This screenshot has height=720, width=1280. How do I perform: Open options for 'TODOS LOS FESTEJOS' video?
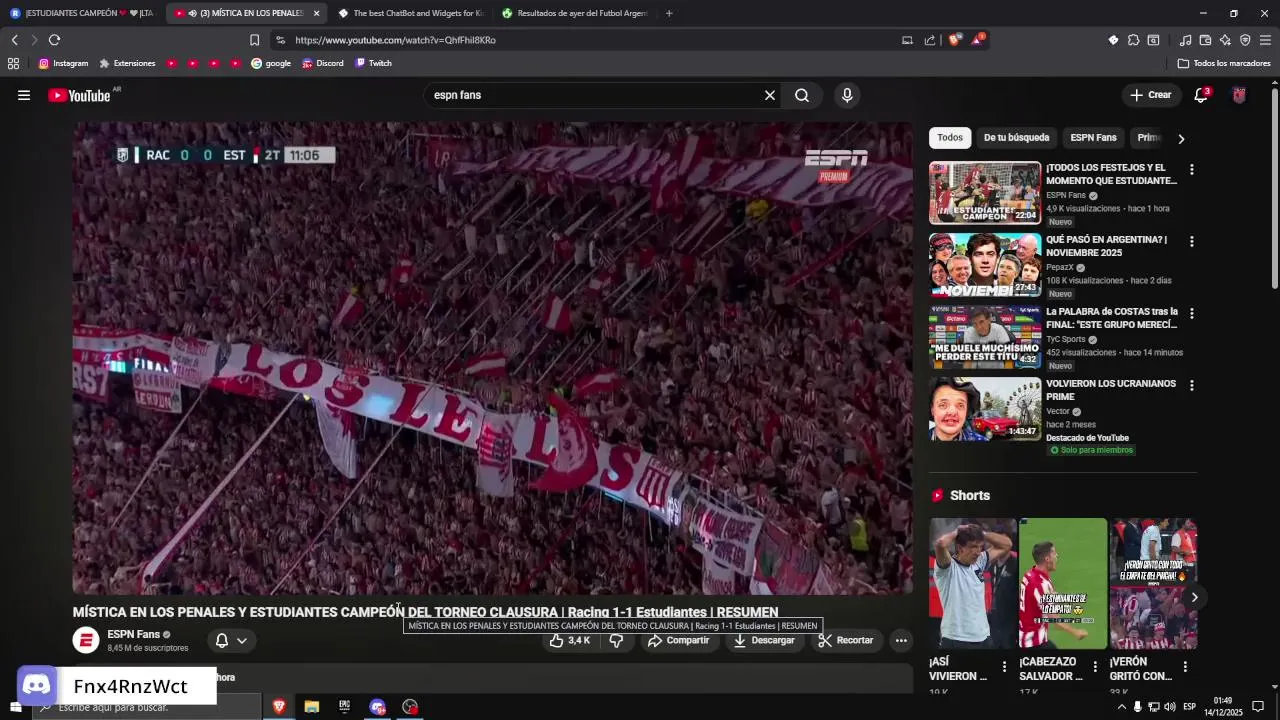pyautogui.click(x=1191, y=169)
